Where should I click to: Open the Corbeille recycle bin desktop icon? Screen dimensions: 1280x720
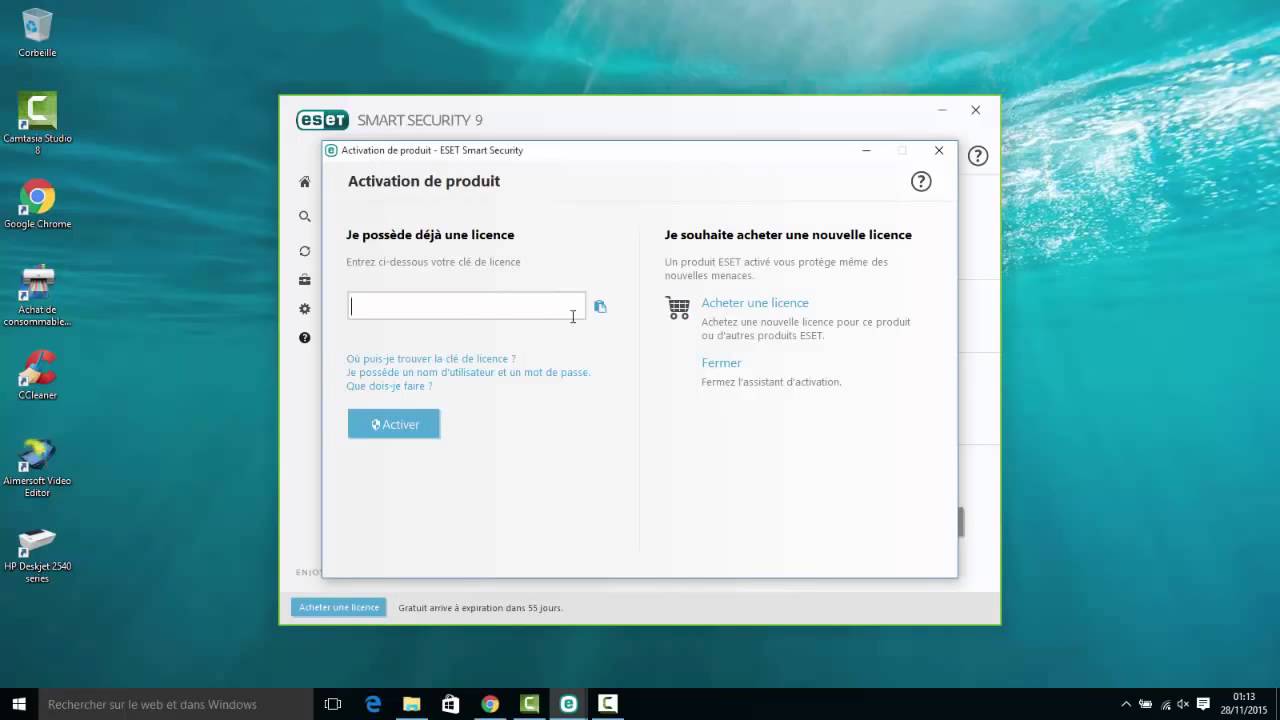click(x=37, y=33)
